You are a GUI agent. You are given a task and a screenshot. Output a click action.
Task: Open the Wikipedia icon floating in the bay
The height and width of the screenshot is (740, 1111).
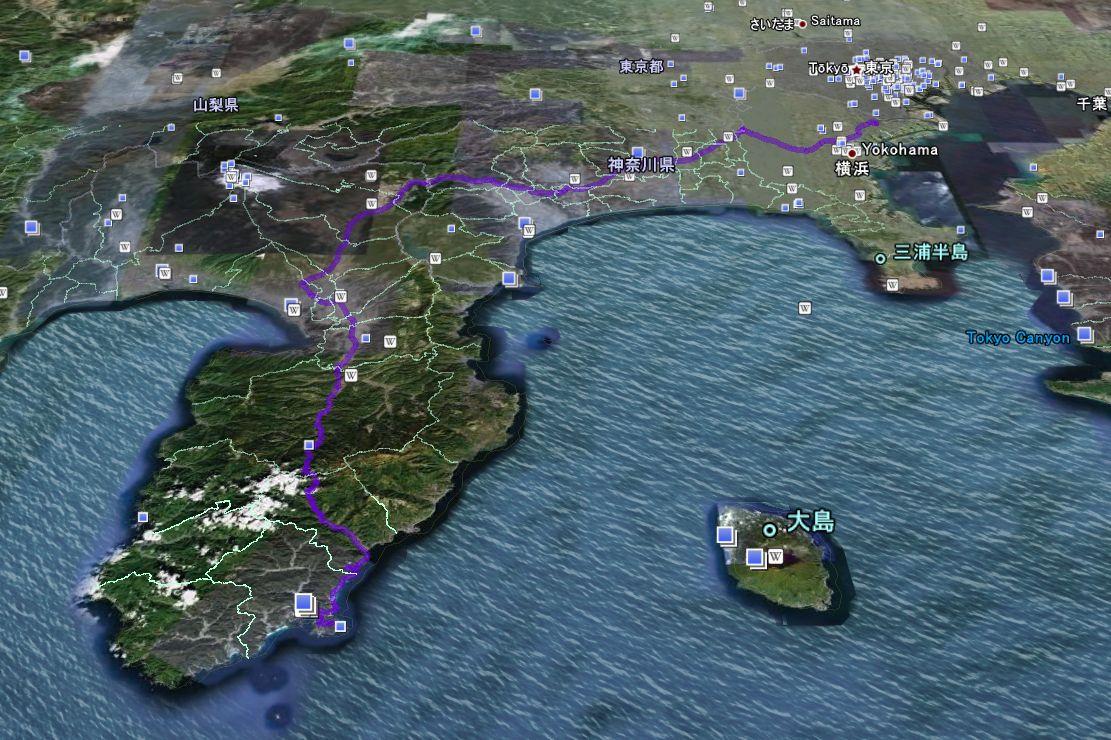[x=805, y=308]
